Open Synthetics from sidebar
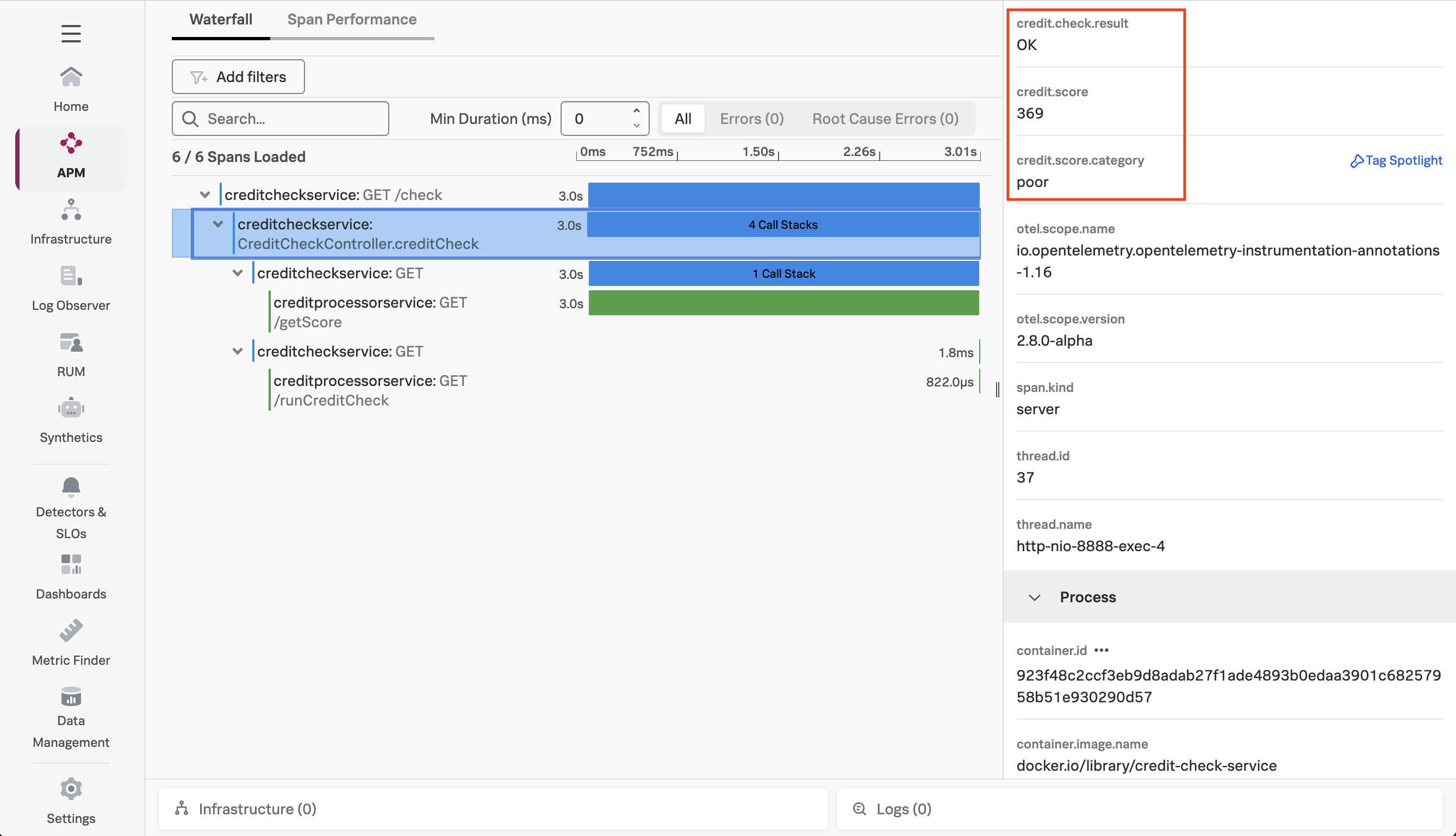Screen dimensions: 1456x836 (x=71, y=420)
